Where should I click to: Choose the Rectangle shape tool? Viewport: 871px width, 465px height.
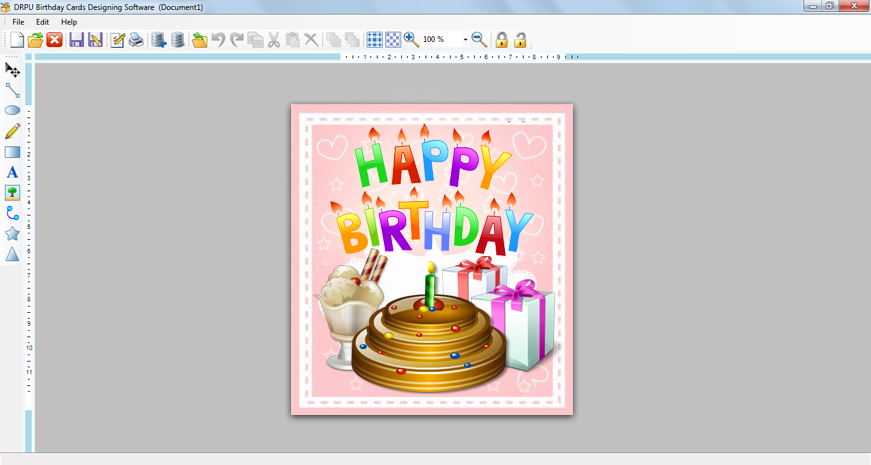pyautogui.click(x=12, y=152)
